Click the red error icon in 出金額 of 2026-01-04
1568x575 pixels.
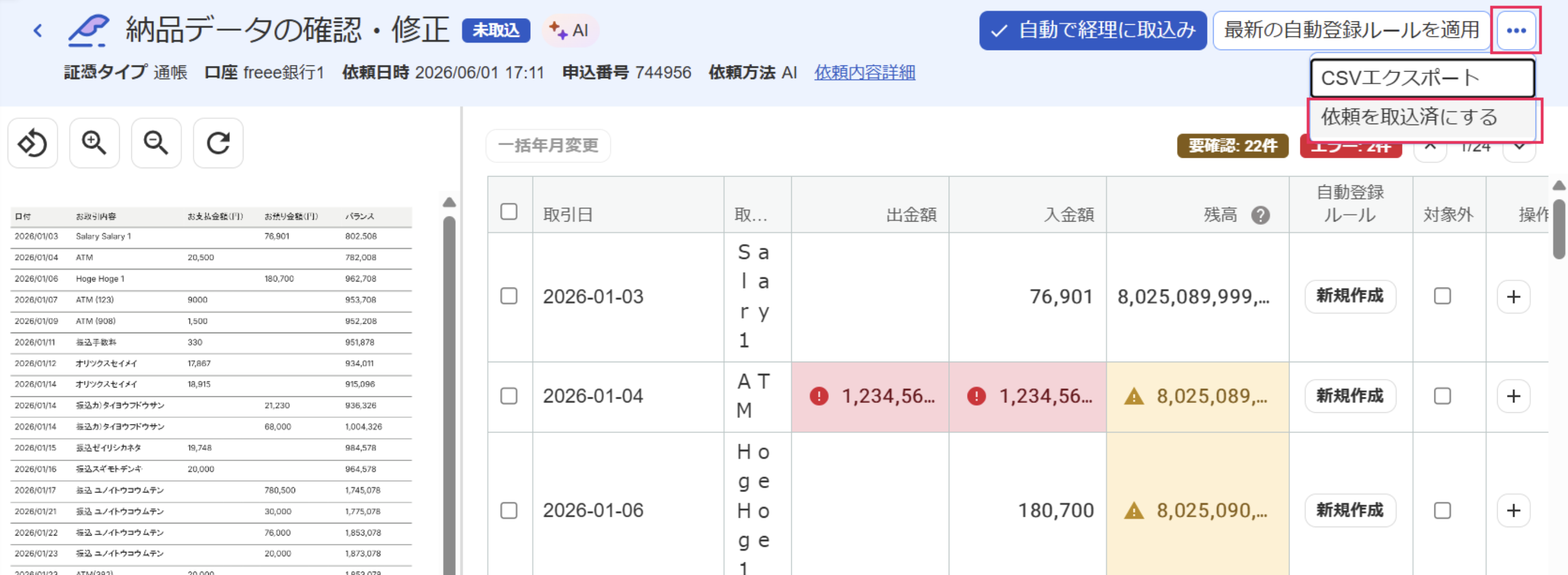pyautogui.click(x=819, y=396)
